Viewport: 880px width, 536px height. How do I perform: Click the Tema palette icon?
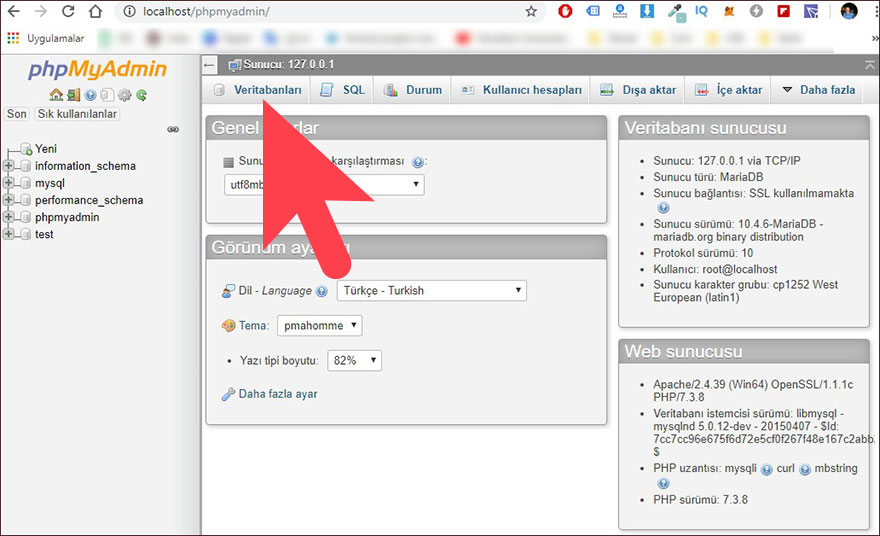pos(228,326)
